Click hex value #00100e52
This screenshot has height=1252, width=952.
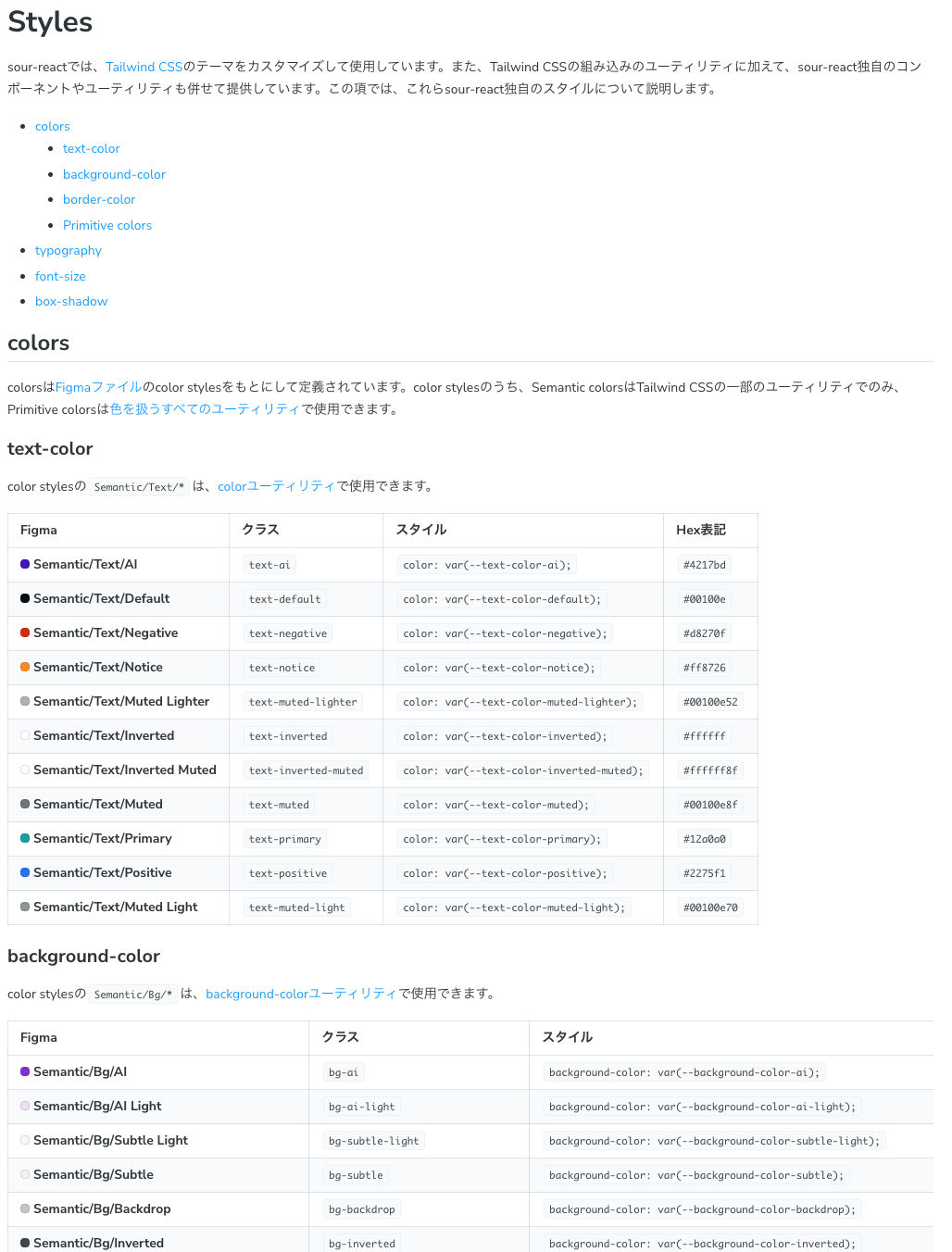tap(710, 702)
